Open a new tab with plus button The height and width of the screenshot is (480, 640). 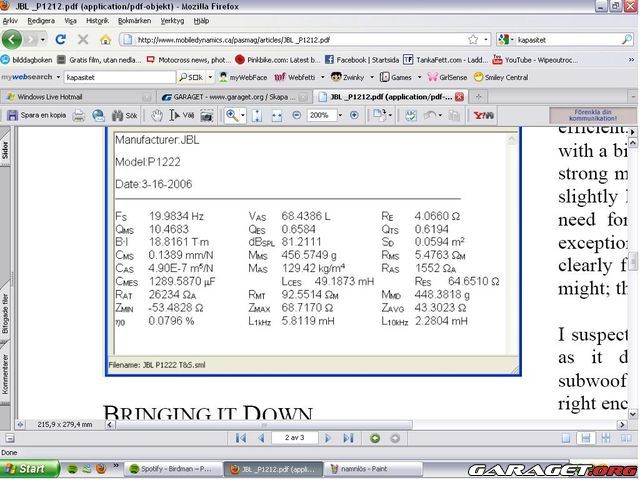(x=478, y=97)
